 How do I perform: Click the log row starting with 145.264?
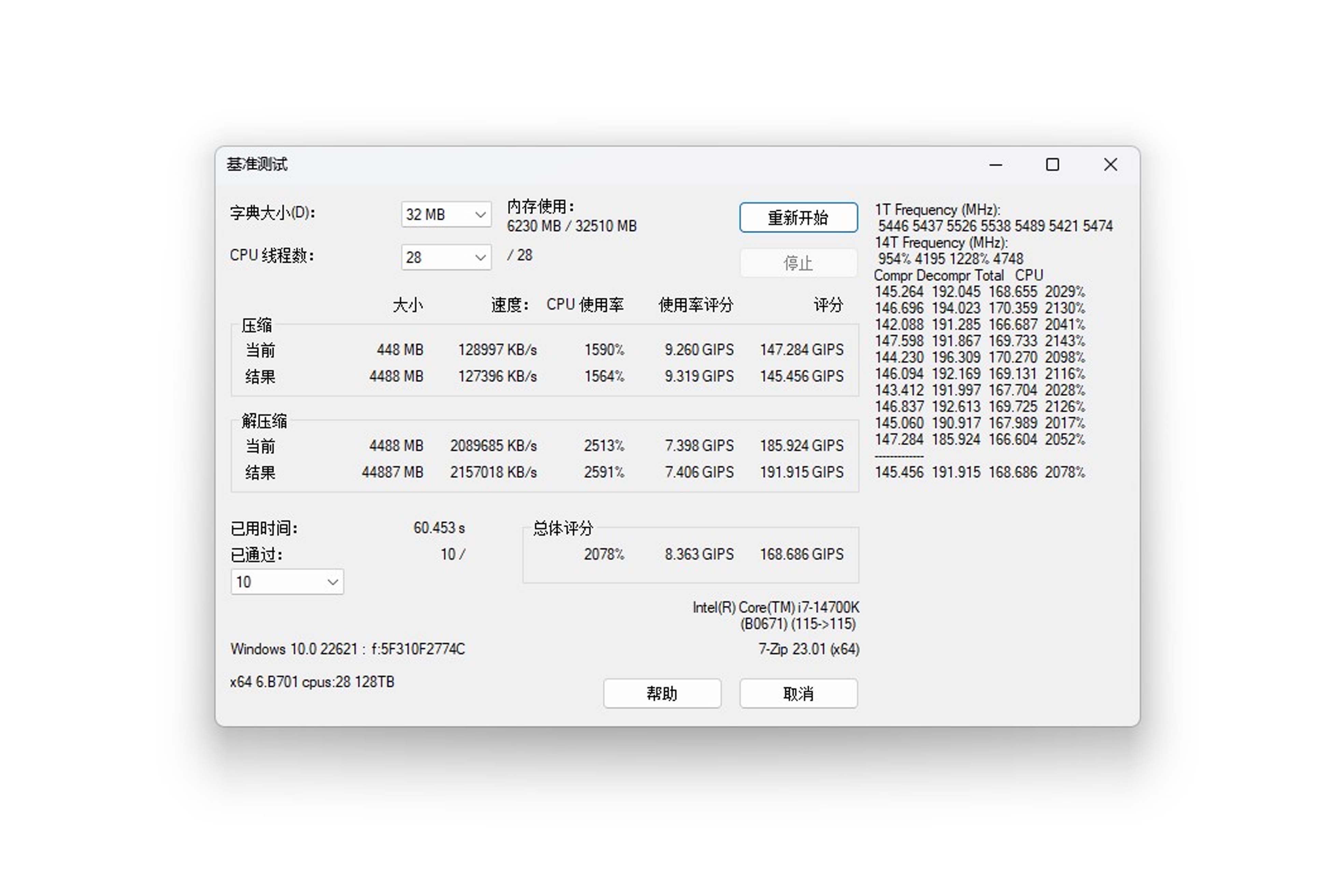(x=980, y=292)
